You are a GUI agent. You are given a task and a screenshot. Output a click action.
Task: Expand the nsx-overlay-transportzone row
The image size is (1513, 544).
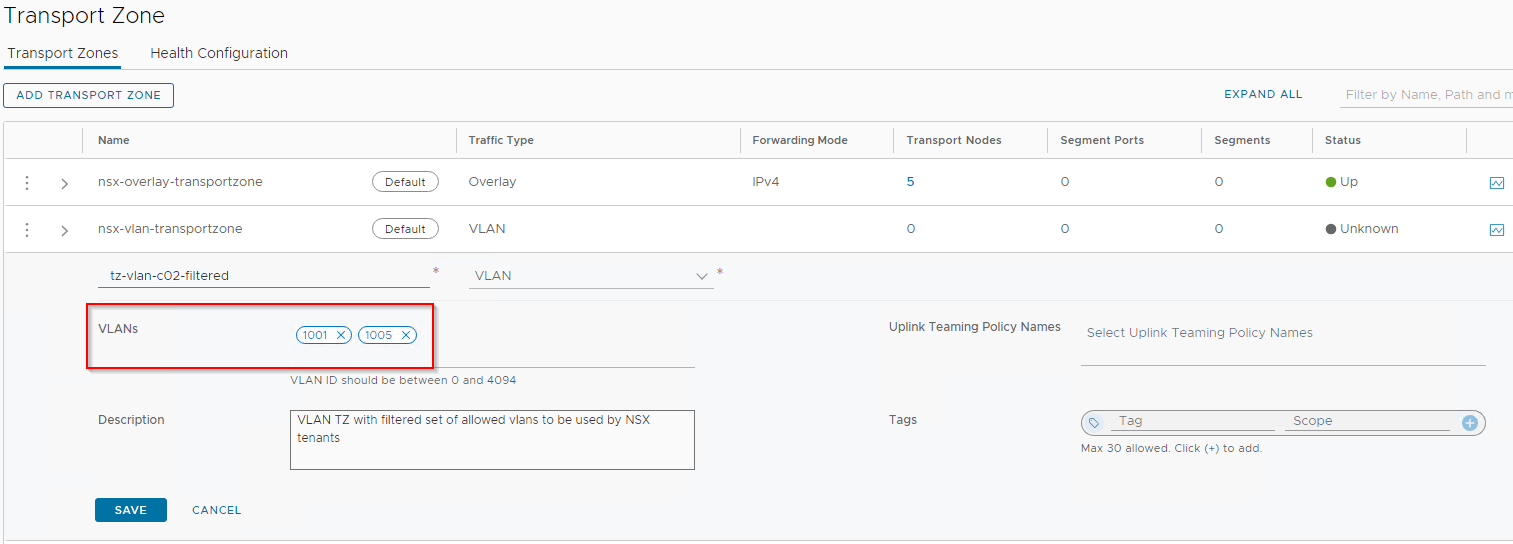(64, 184)
